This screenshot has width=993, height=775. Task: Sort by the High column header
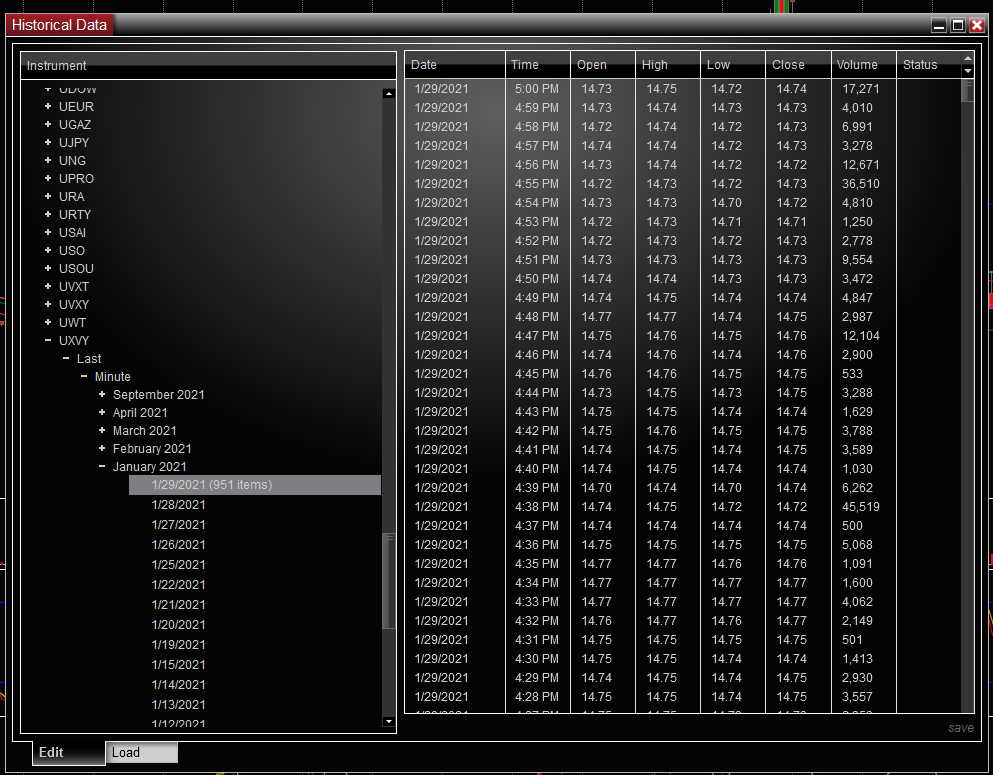668,65
